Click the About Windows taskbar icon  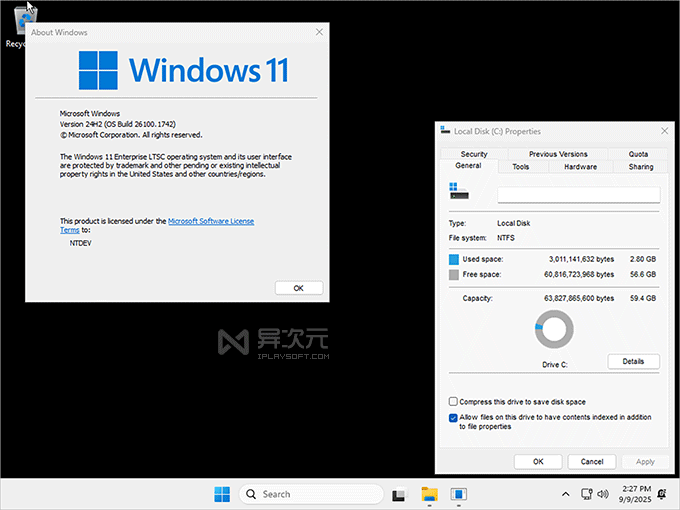(459, 494)
